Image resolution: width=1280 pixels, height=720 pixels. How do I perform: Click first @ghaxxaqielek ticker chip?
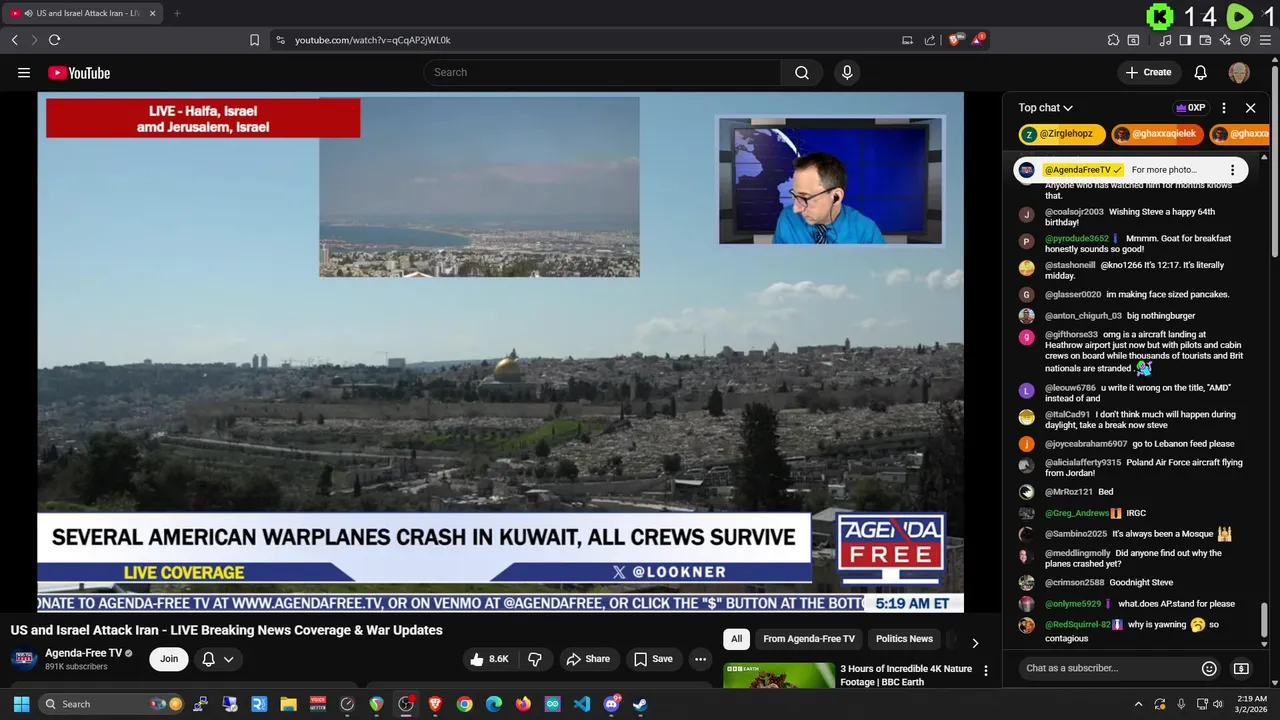tap(1157, 134)
